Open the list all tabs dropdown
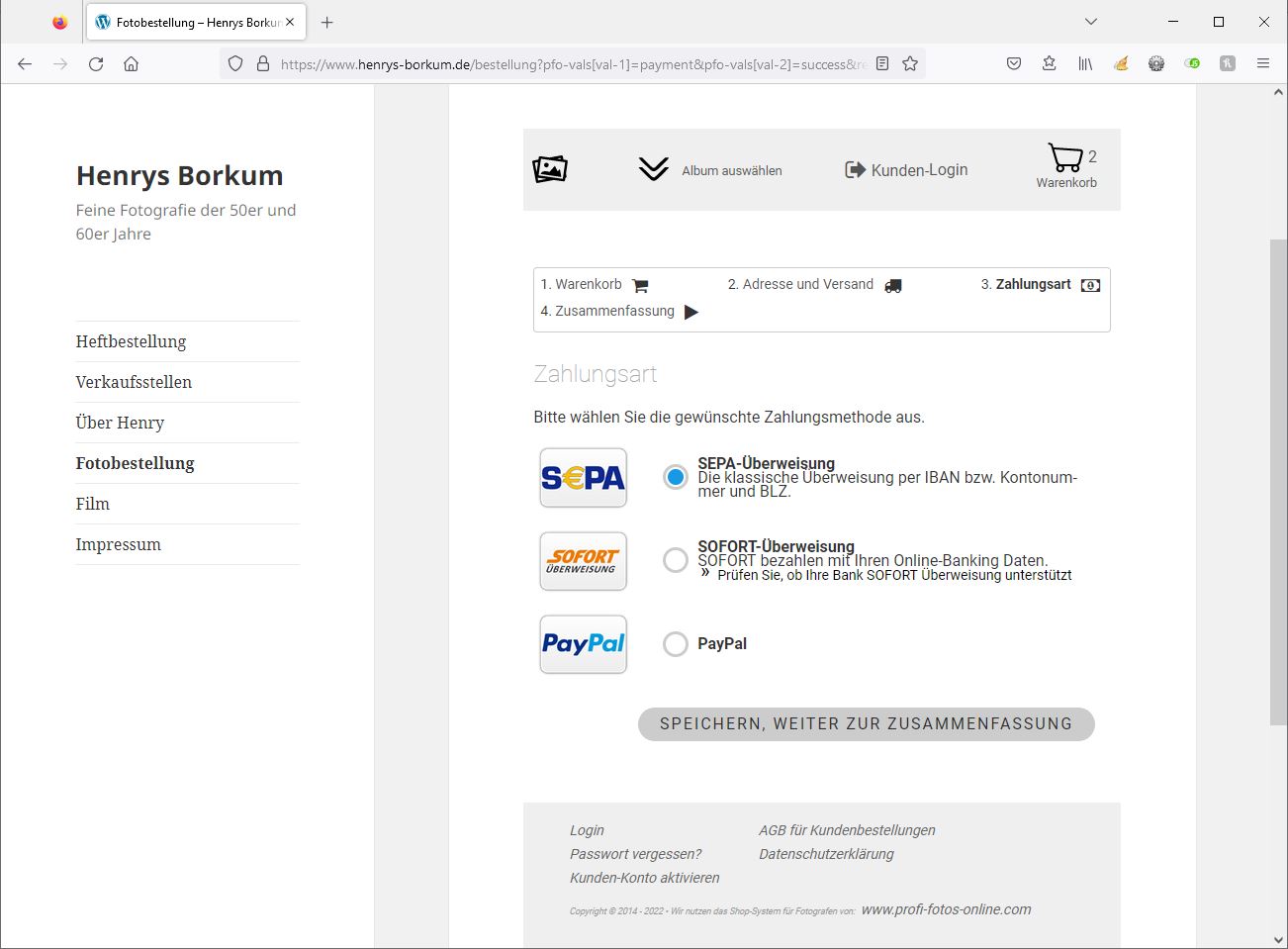Viewport: 1288px width, 949px height. click(x=1090, y=22)
